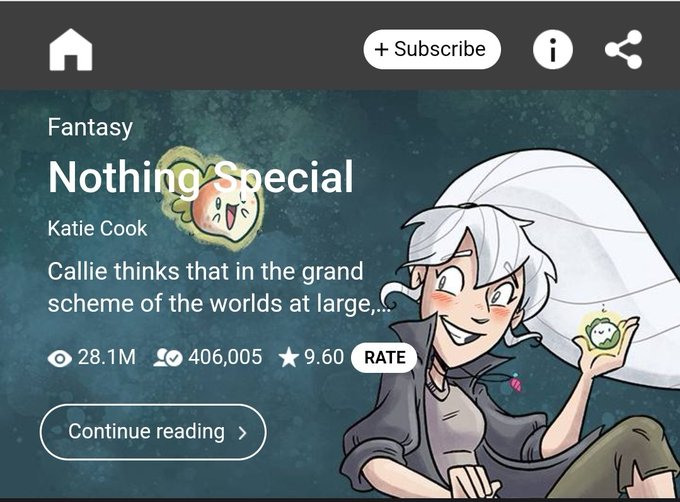Click the Continue reading button
This screenshot has height=502, width=680.
(x=153, y=432)
